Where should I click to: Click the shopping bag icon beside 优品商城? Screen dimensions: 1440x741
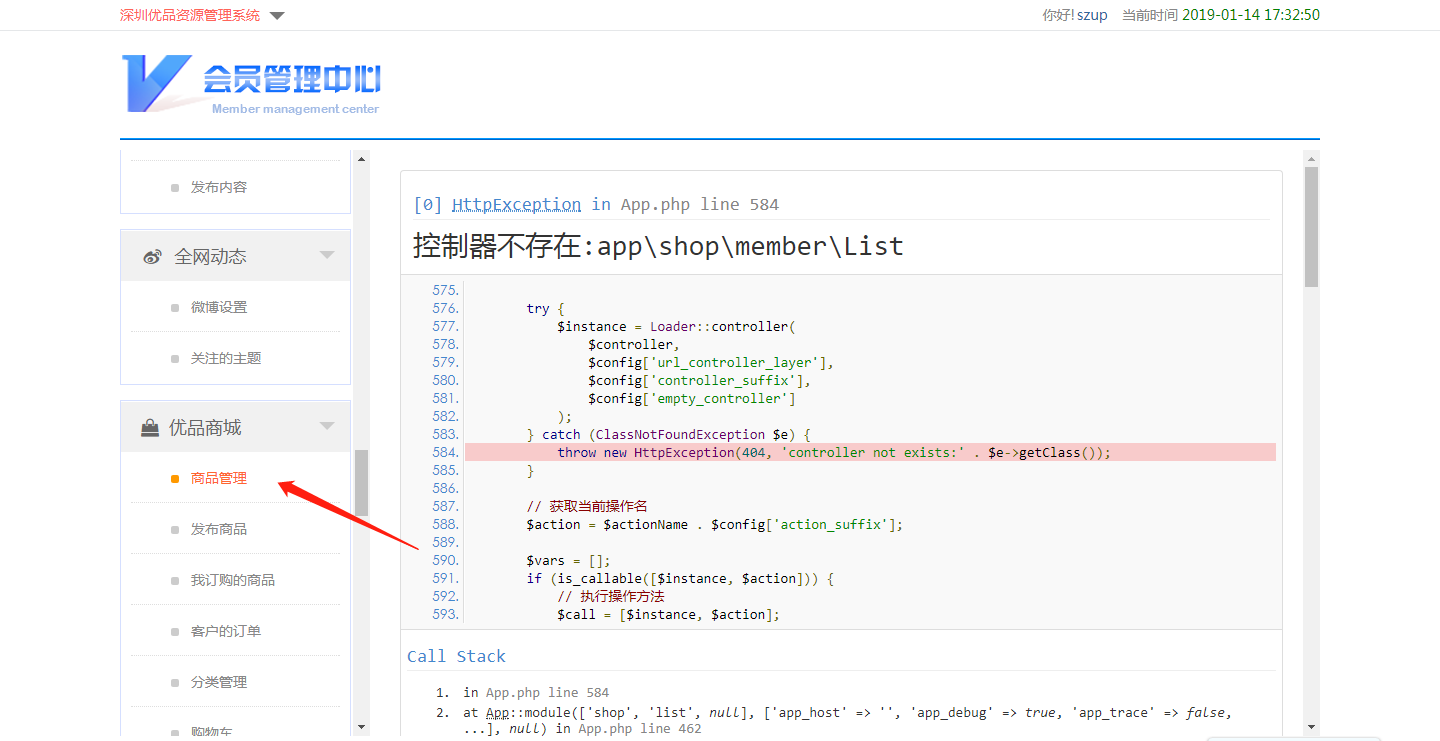[x=150, y=428]
